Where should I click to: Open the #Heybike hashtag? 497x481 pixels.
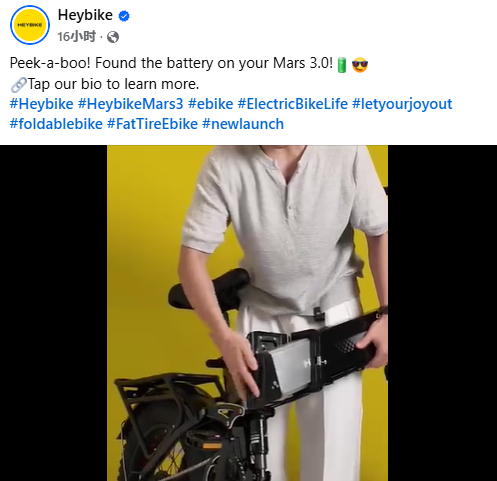tap(41, 104)
